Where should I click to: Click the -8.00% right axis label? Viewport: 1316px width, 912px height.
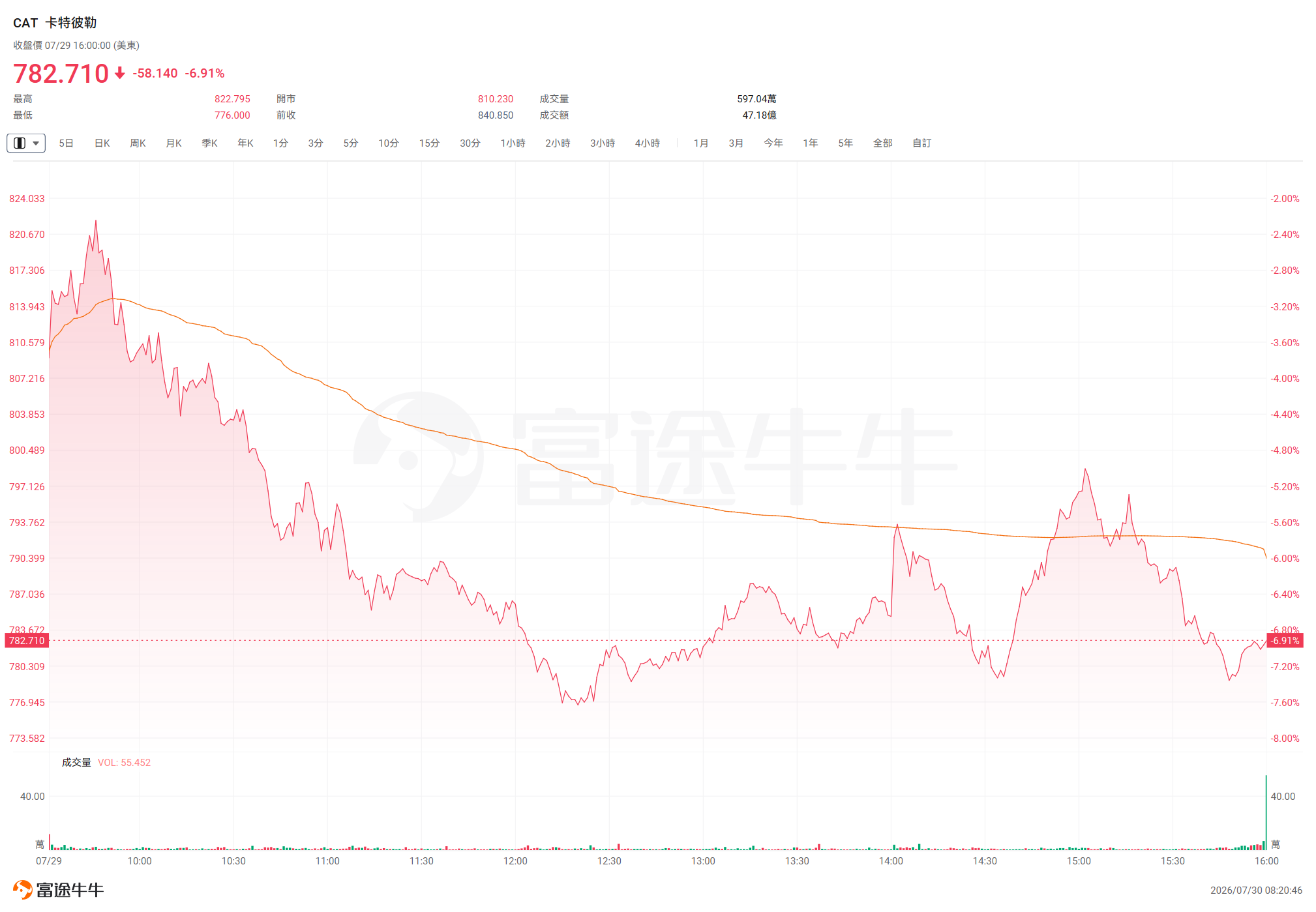[1285, 738]
